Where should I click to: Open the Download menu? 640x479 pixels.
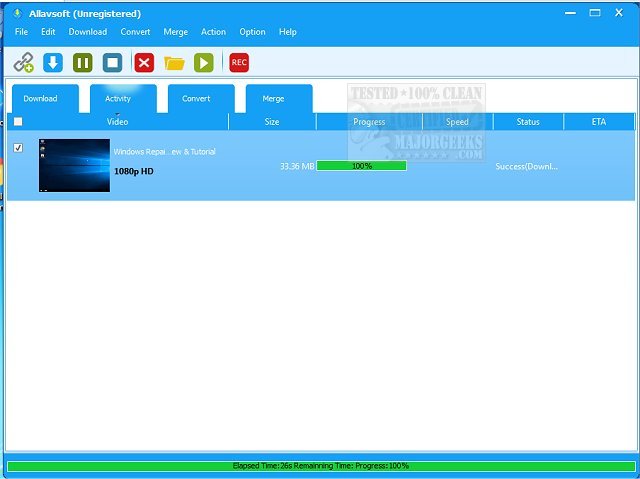[88, 32]
